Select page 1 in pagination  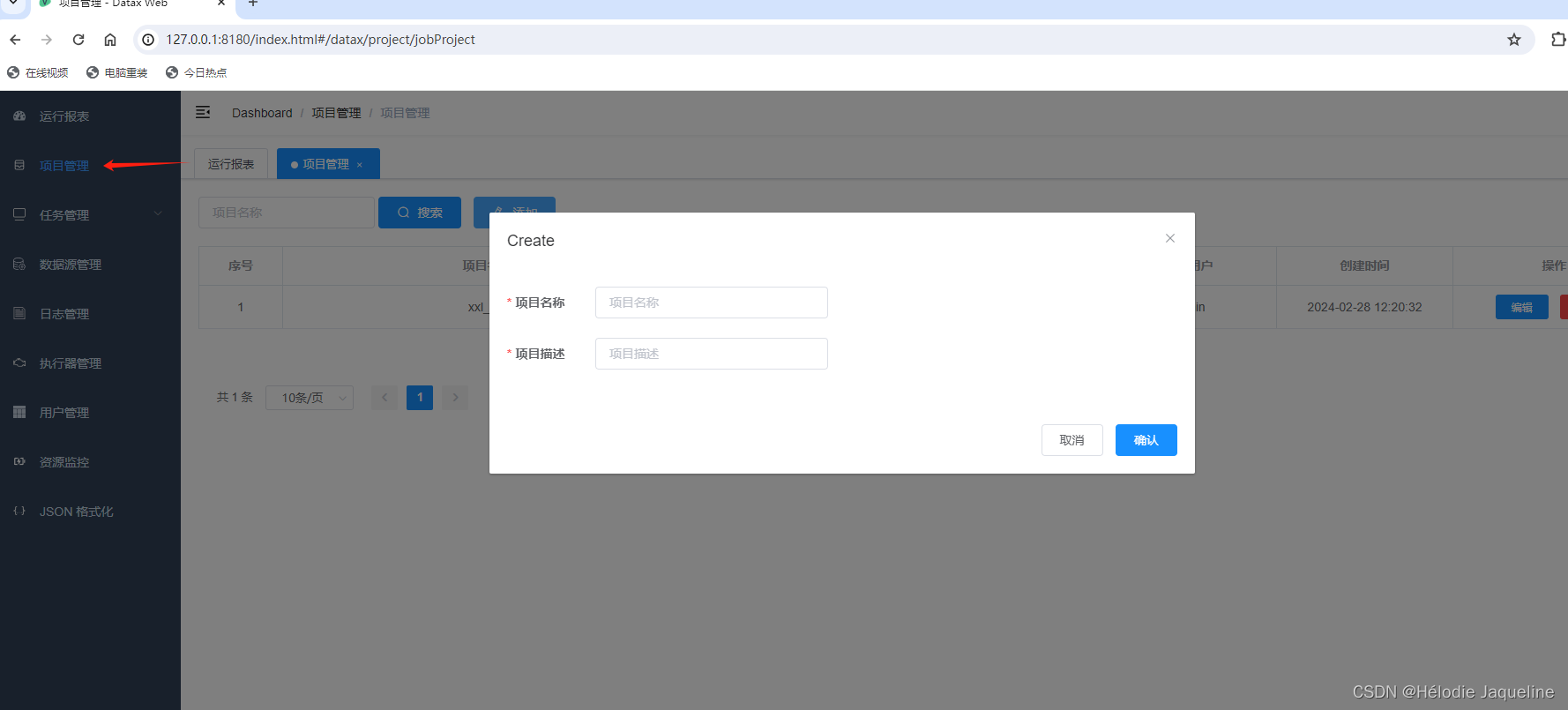point(420,398)
